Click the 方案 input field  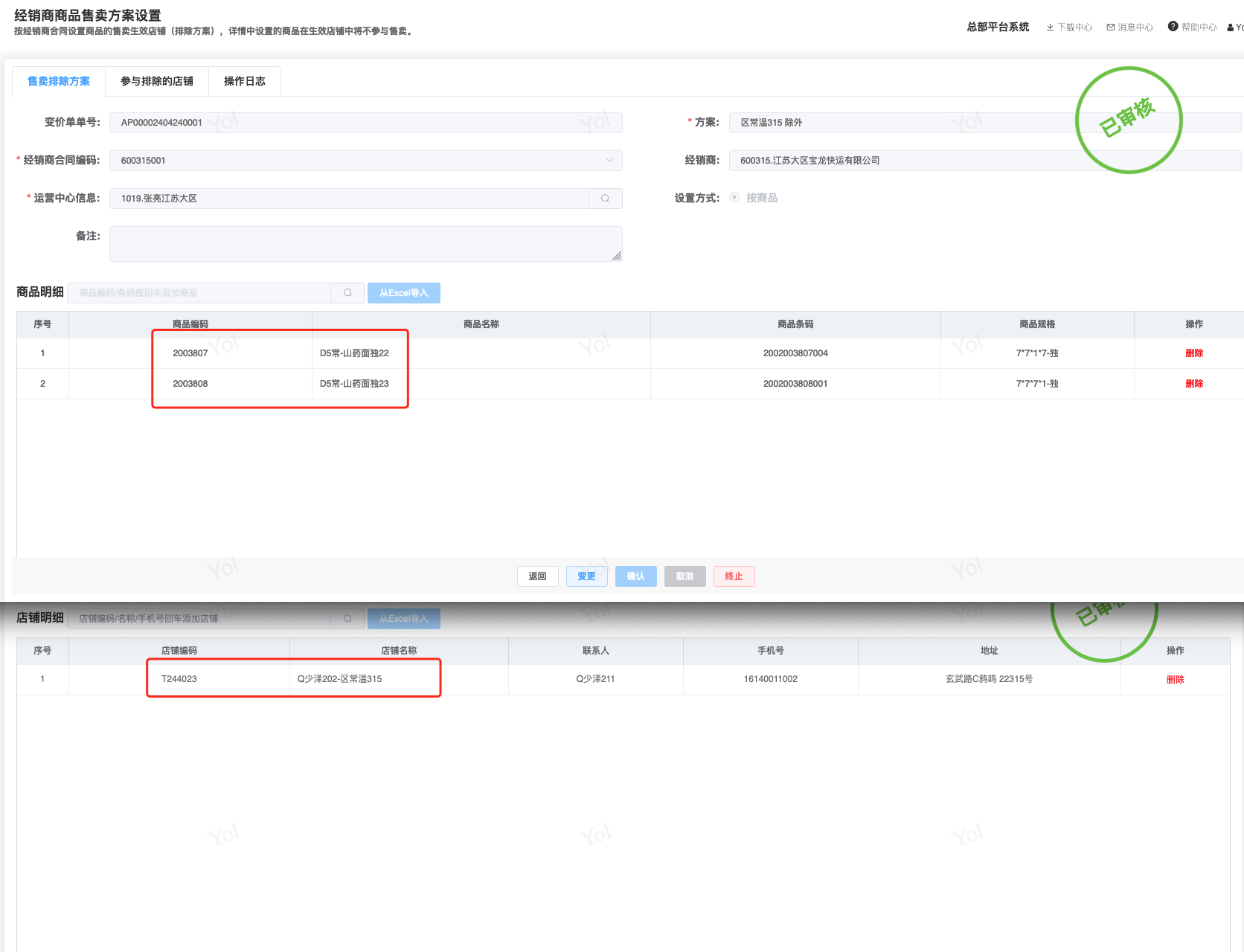[x=985, y=123]
